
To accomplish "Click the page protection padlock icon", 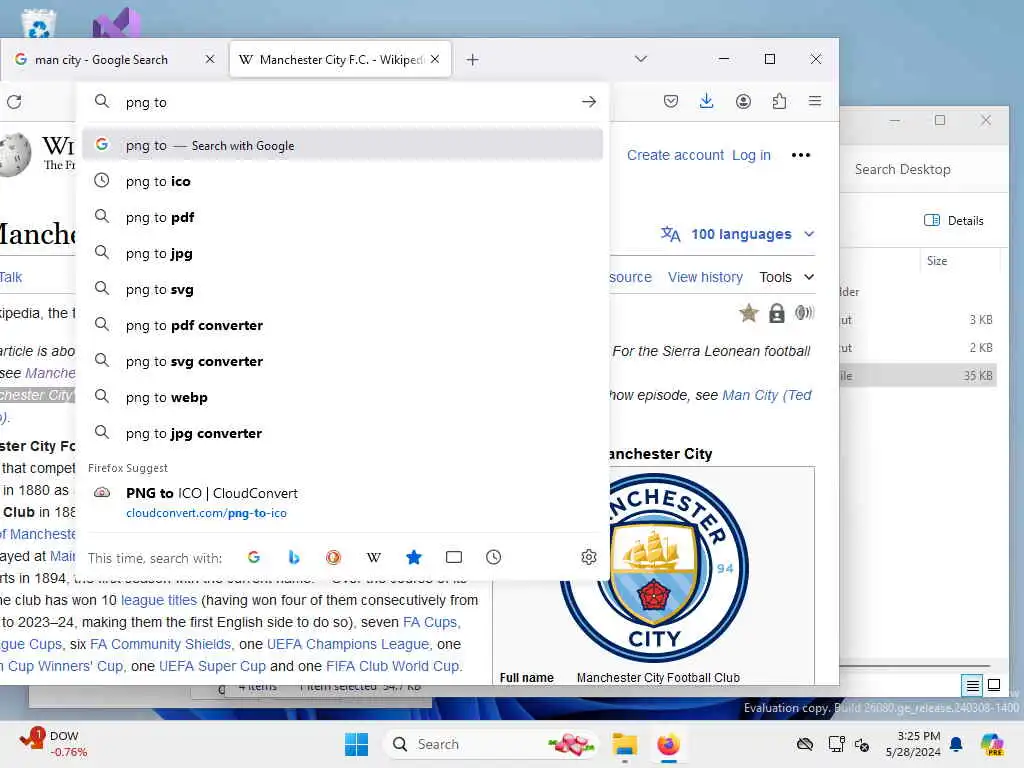I will click(776, 313).
